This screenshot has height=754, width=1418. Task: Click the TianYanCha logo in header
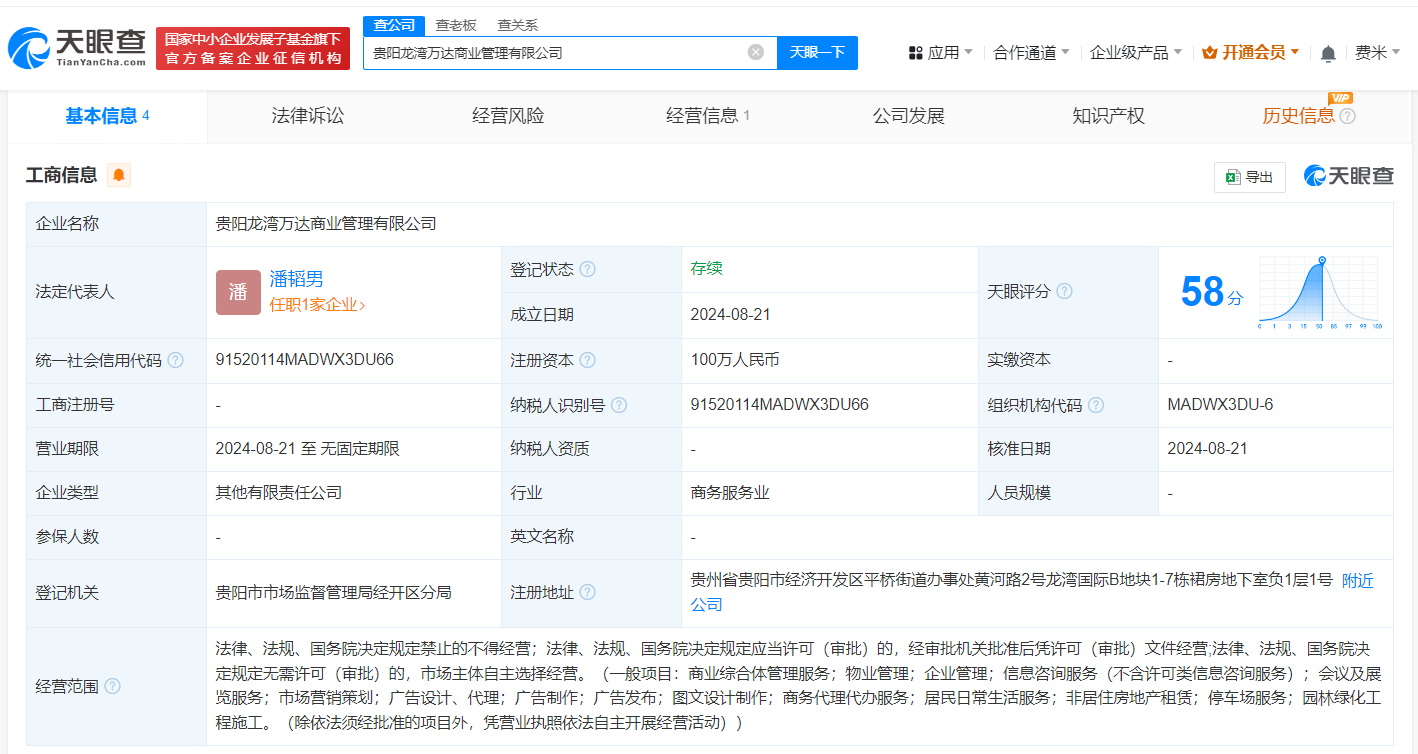pyautogui.click(x=77, y=48)
